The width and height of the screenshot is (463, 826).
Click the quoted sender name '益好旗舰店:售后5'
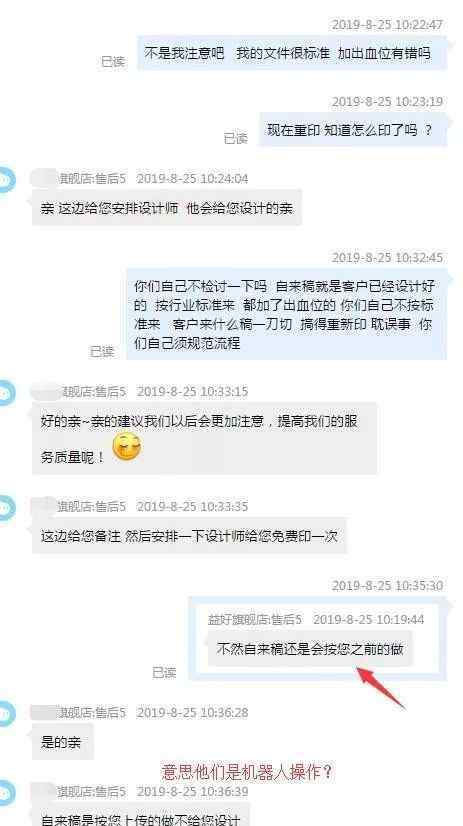(x=254, y=620)
